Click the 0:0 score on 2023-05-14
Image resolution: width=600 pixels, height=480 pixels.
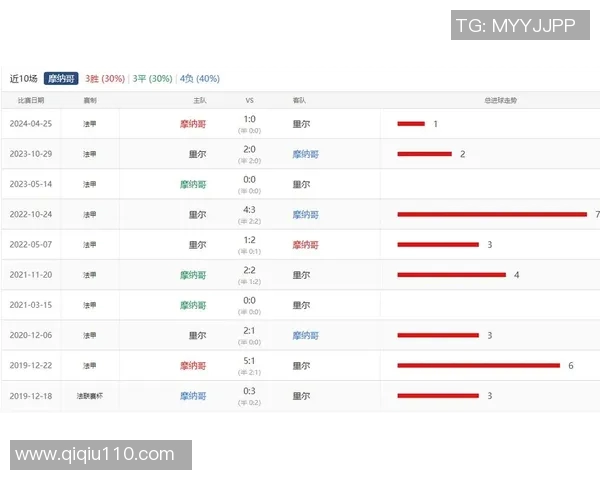click(249, 180)
